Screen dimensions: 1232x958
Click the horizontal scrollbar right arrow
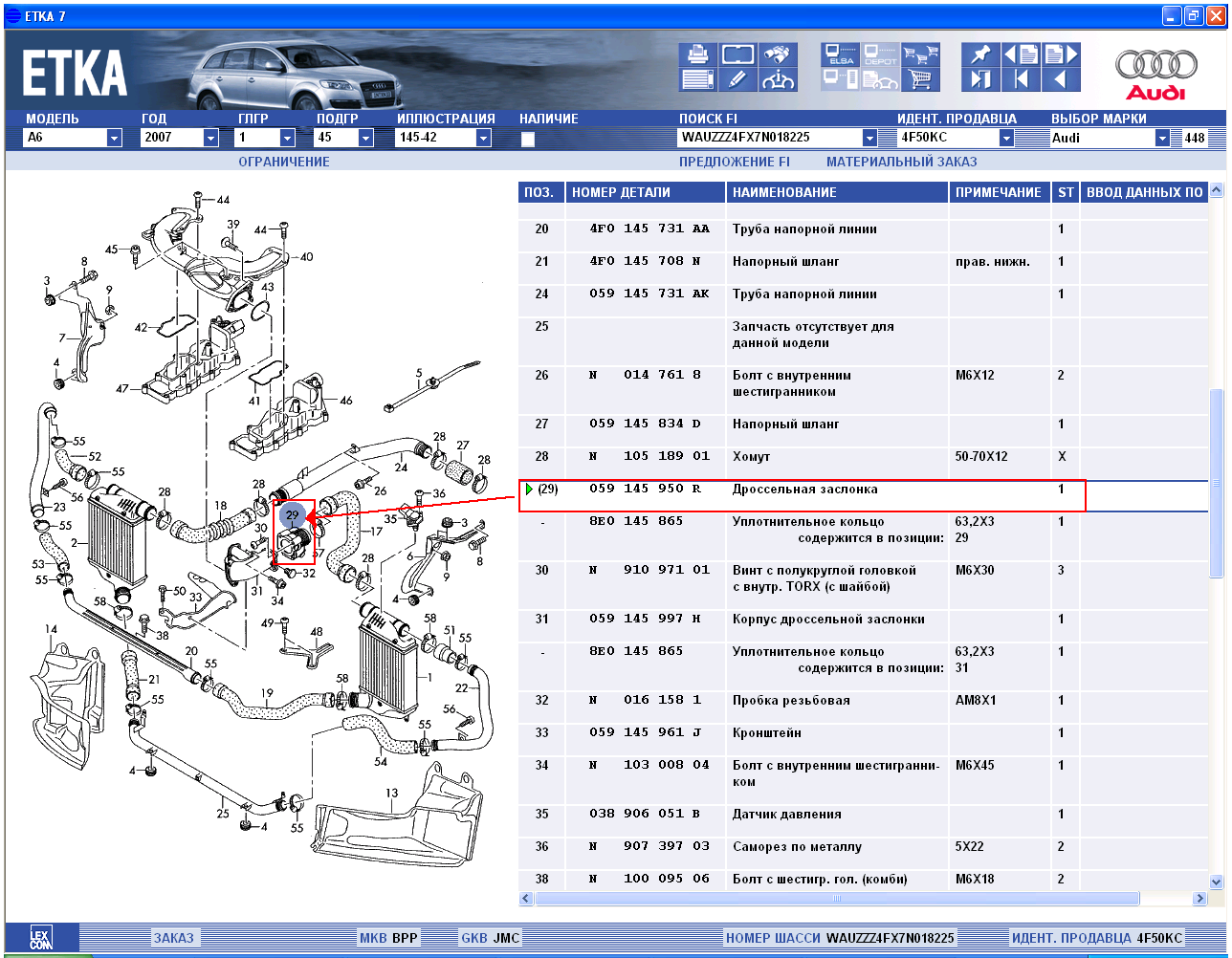point(1199,899)
